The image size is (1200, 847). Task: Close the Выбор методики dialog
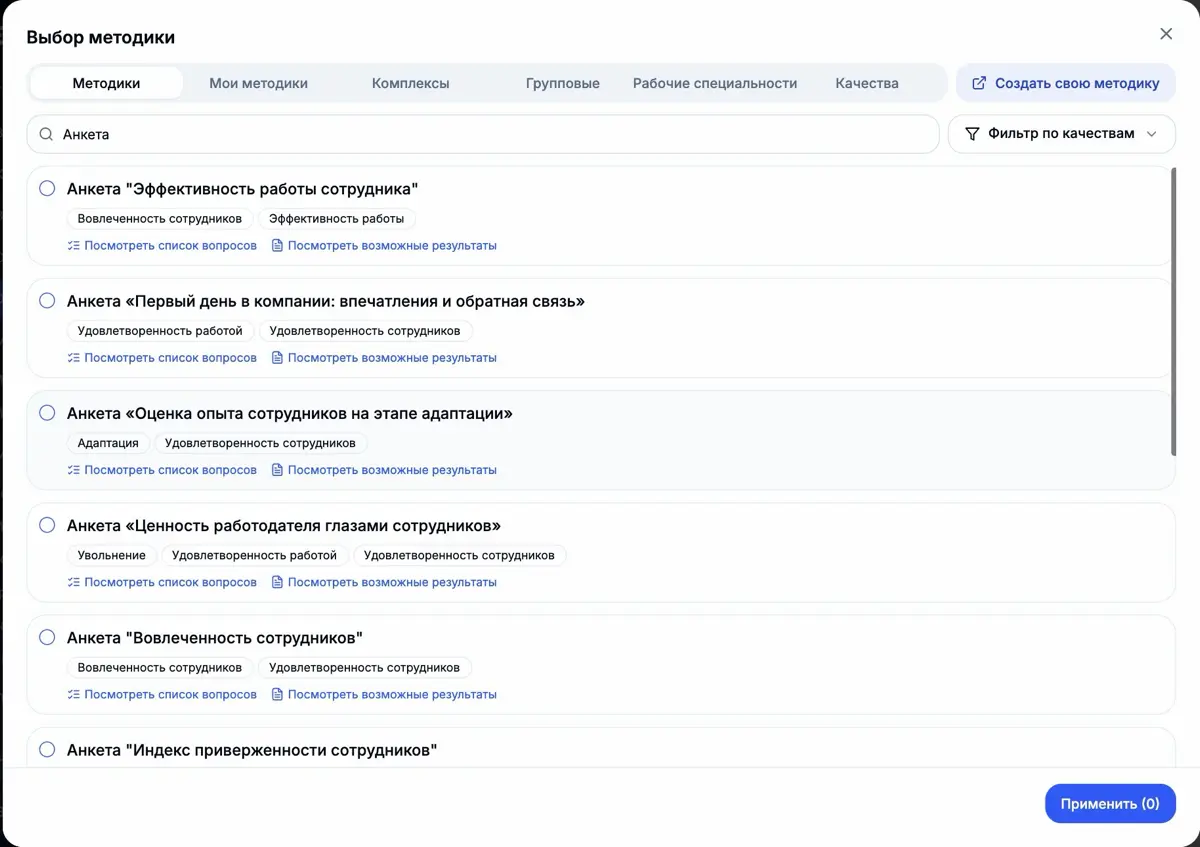tap(1166, 34)
